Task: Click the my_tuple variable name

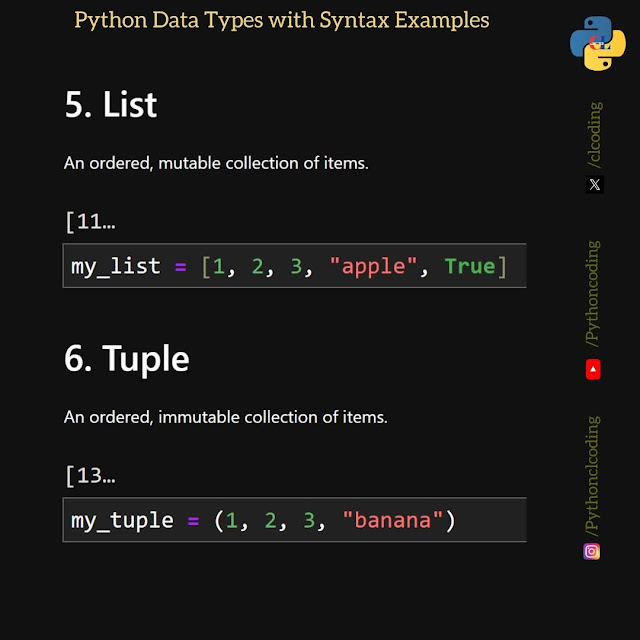Action: (122, 522)
